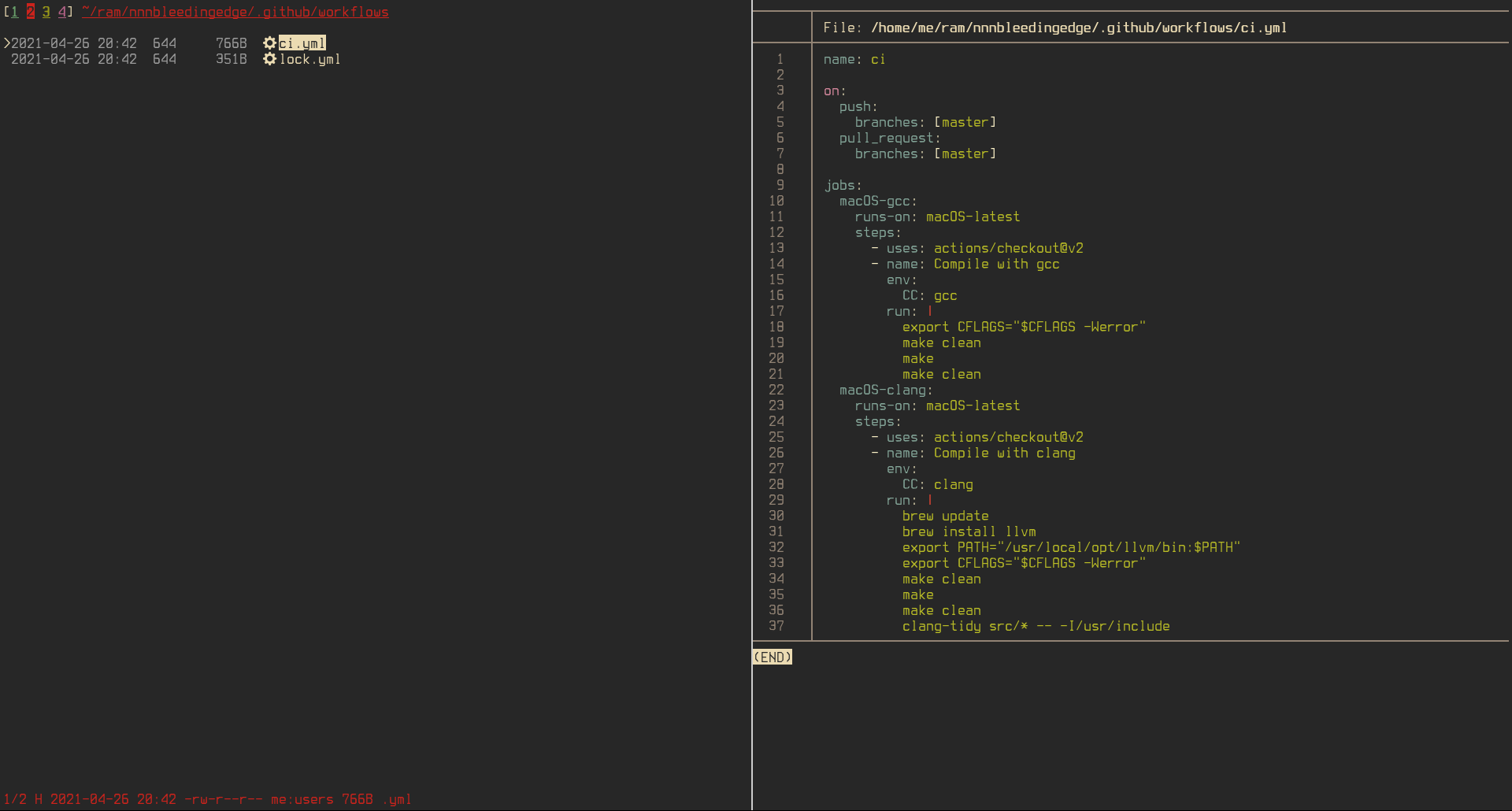Viewport: 1512px width, 811px height.
Task: Click the active context 2 indicator
Action: pyautogui.click(x=29, y=12)
